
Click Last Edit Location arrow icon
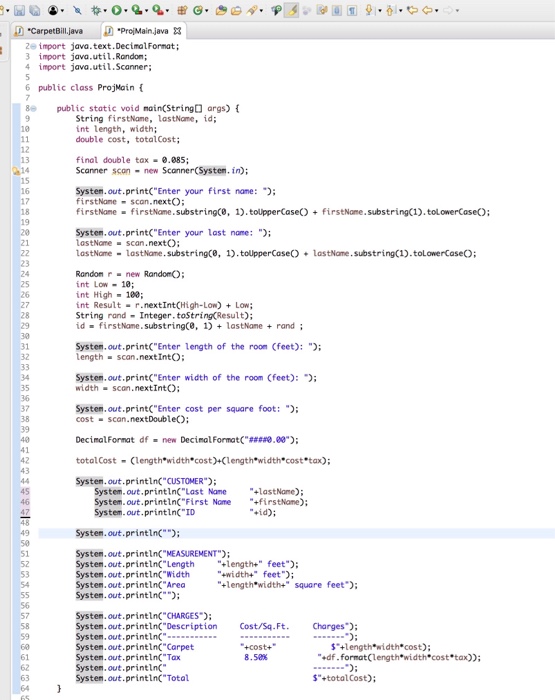[x=412, y=10]
